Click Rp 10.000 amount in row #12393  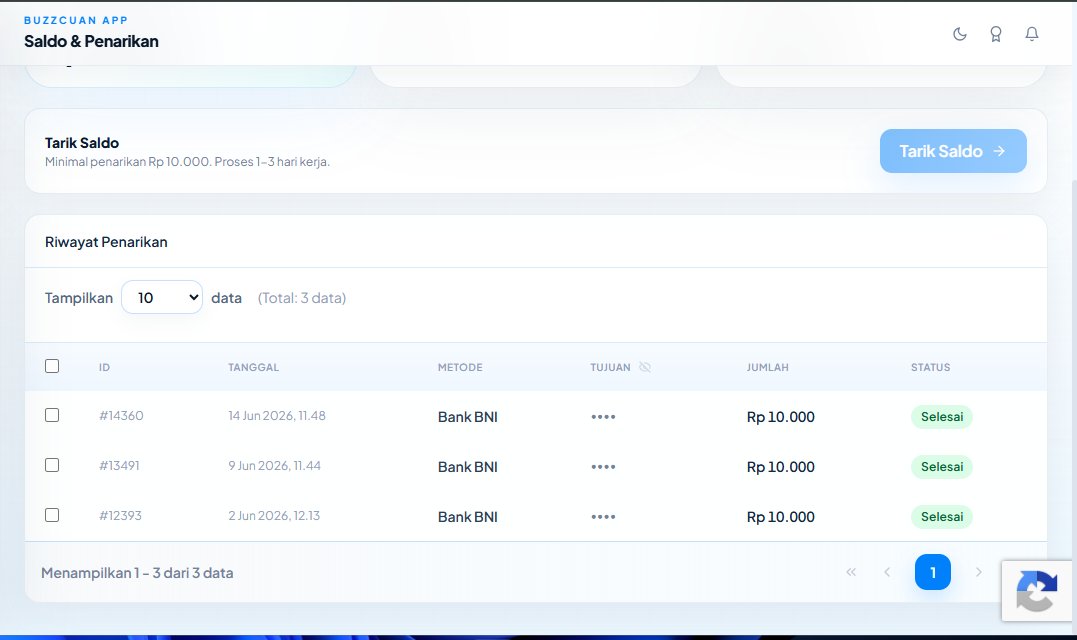[x=780, y=517]
